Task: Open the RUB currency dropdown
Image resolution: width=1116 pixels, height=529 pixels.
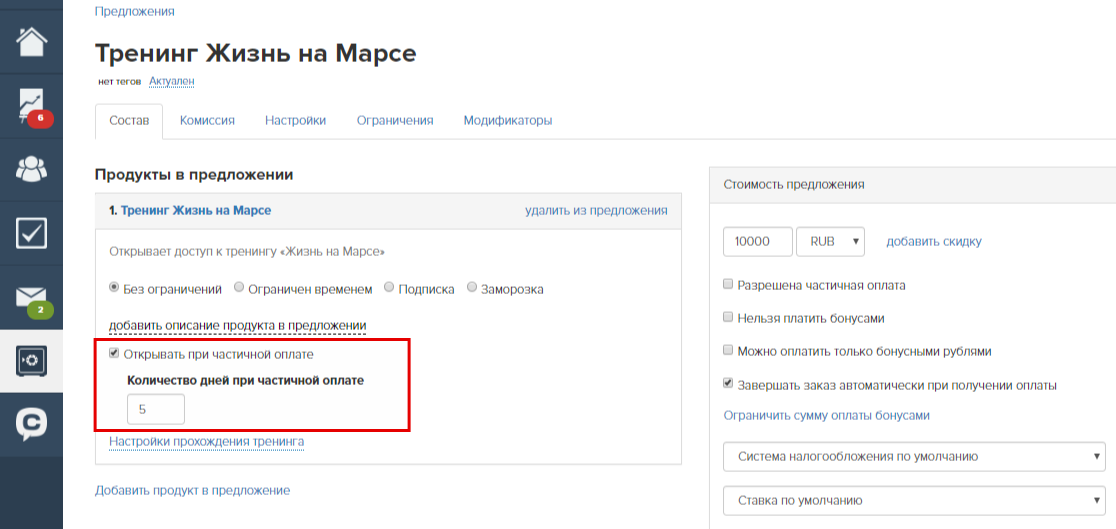Action: (x=830, y=241)
